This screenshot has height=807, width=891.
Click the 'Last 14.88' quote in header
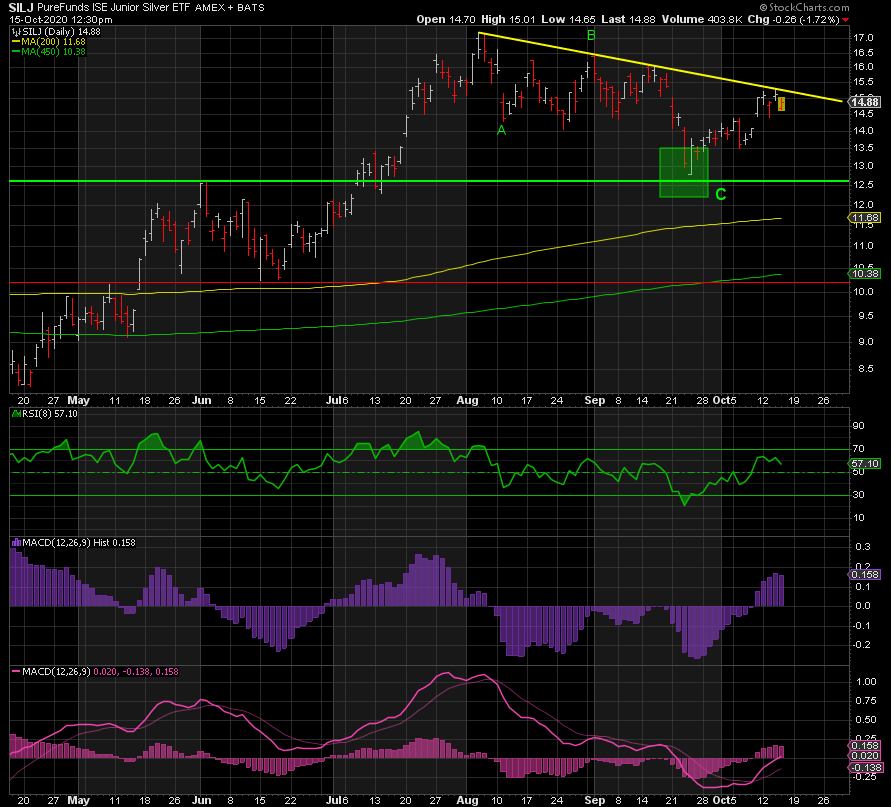tap(628, 19)
